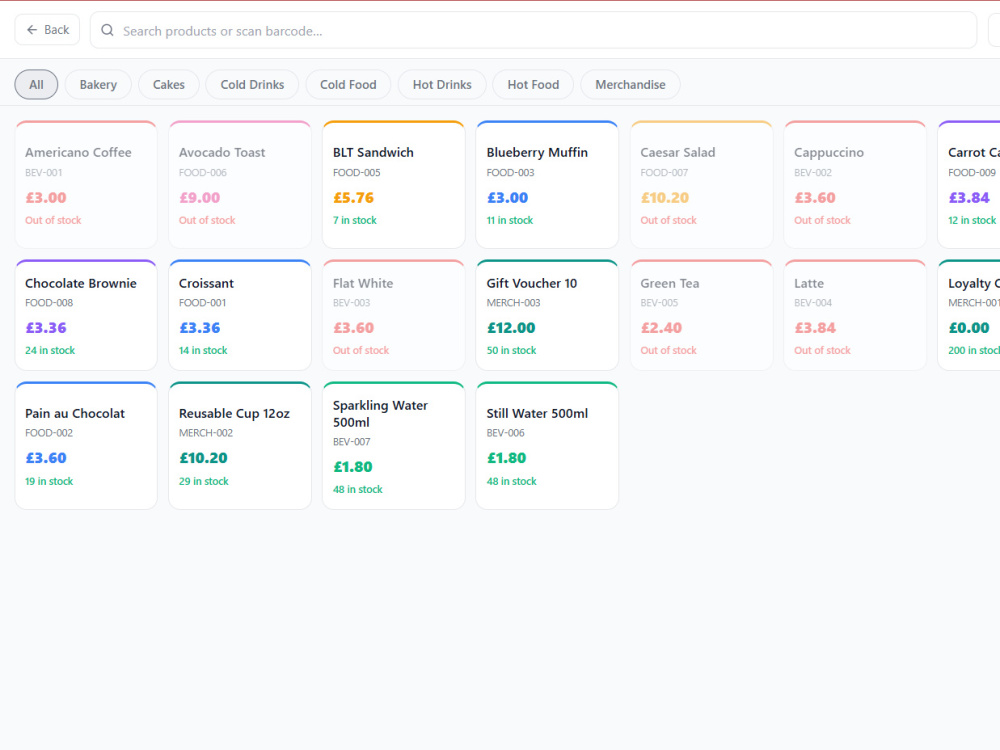Click the Caesar Salad price £10.20

coord(665,198)
